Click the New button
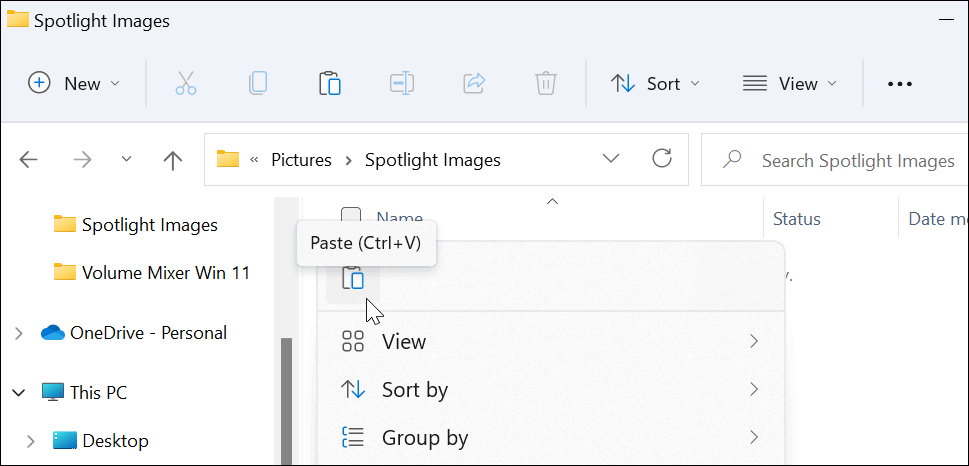 pos(74,84)
